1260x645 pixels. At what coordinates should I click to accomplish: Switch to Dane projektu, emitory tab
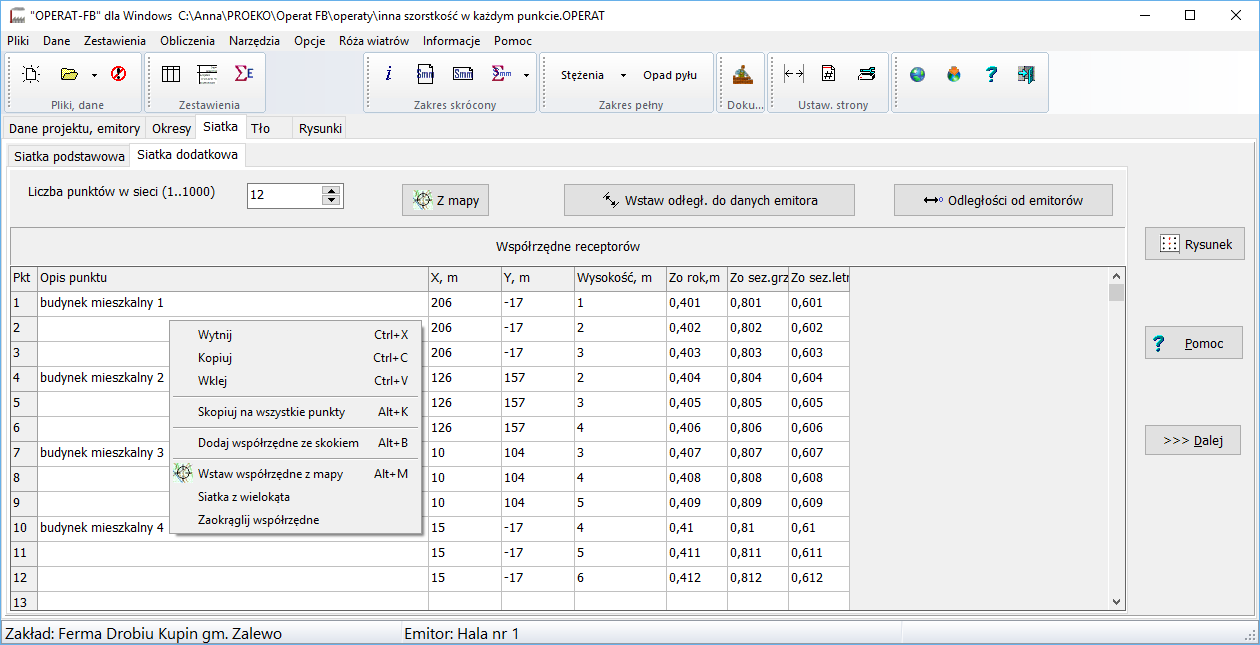click(75, 128)
